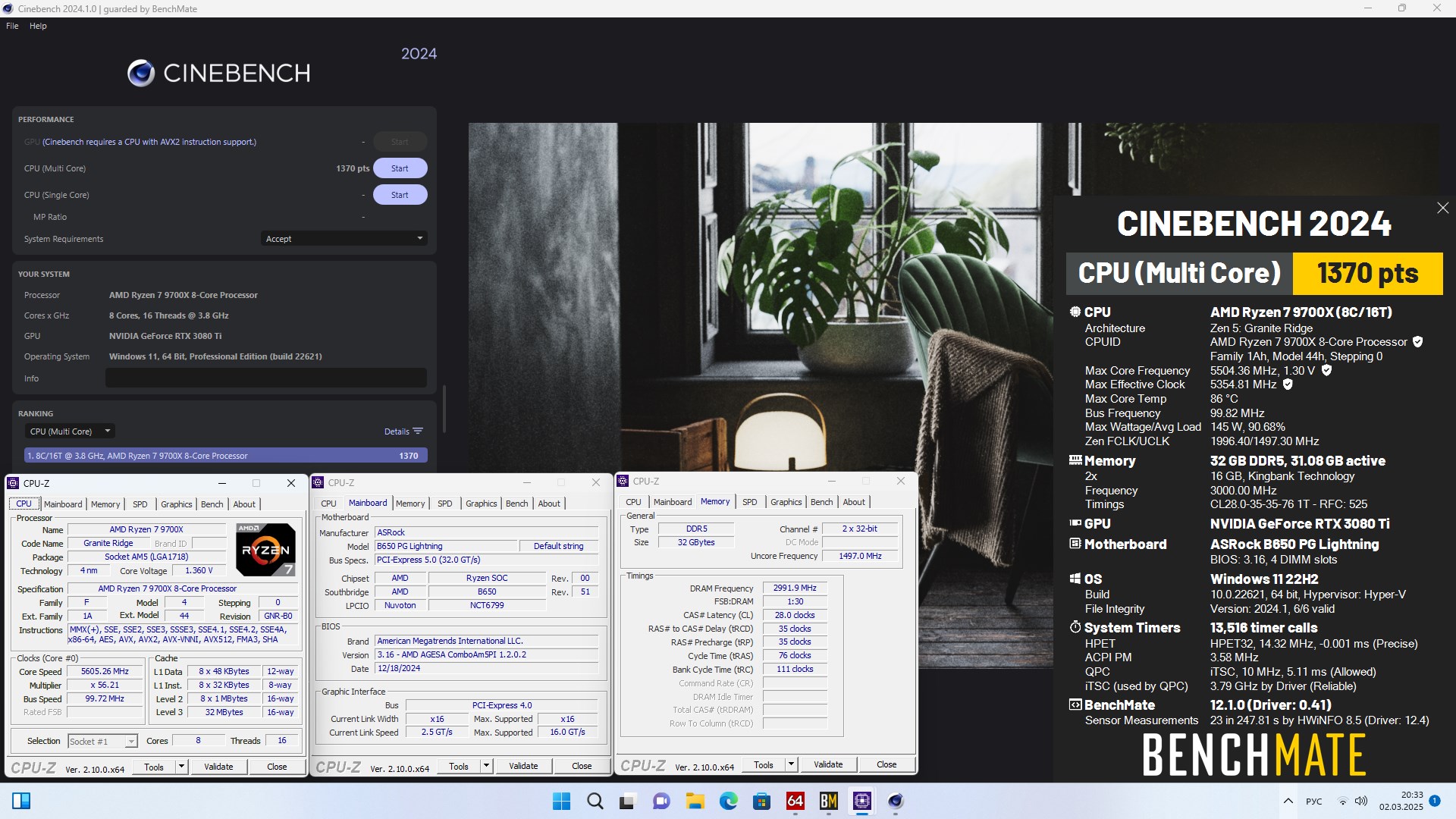
Task: Click Close button in Memory CPU-Z window
Action: (x=886, y=764)
